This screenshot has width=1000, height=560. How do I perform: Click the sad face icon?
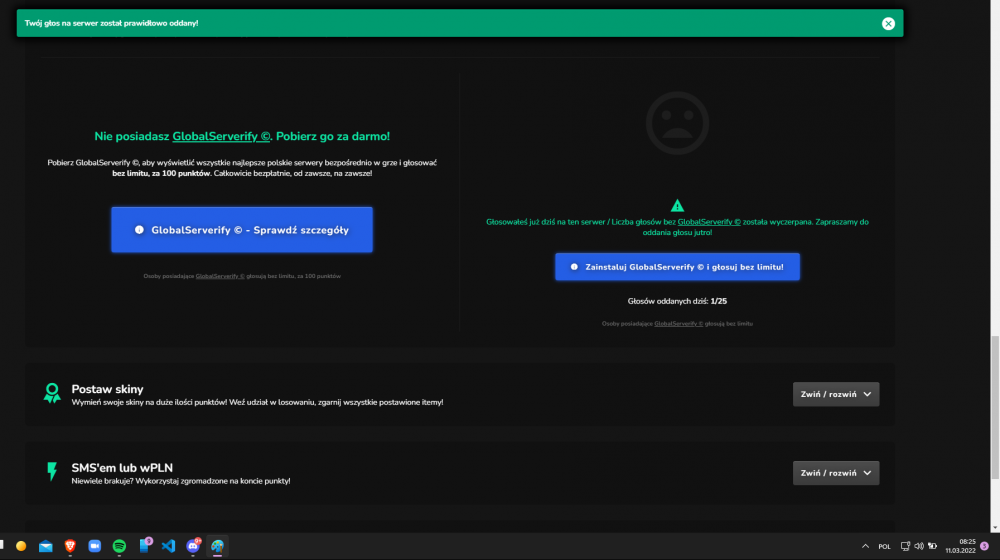[677, 123]
